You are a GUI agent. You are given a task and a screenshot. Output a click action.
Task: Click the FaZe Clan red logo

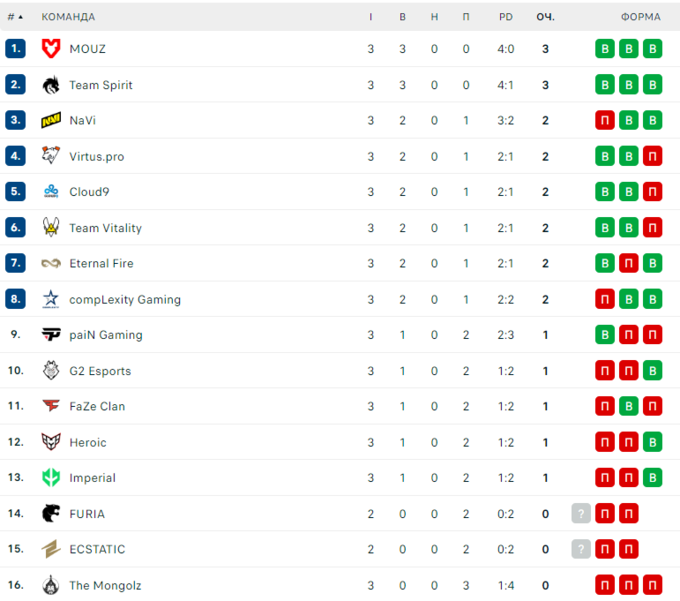click(x=51, y=406)
